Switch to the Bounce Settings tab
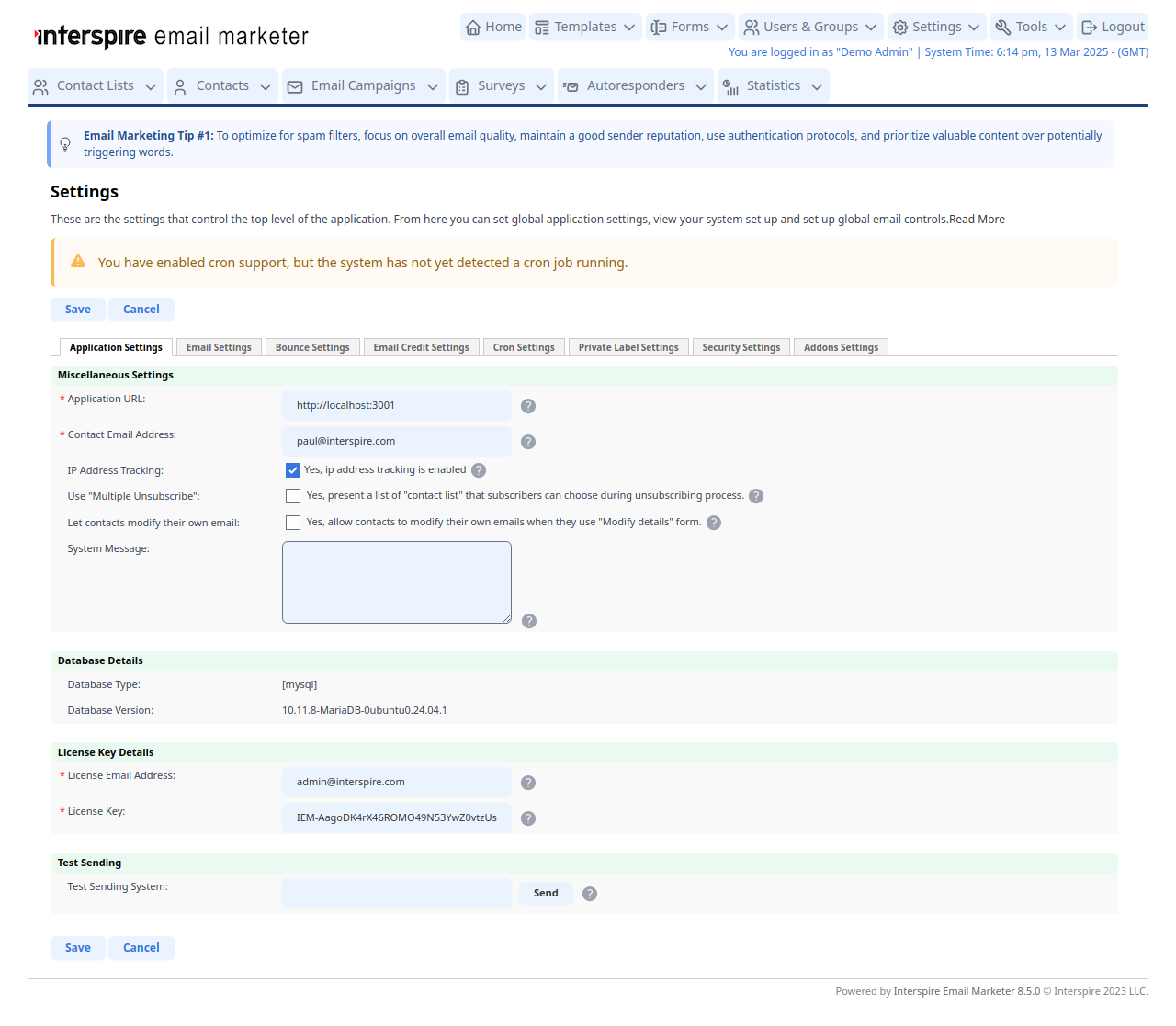1176x1026 pixels. [x=312, y=347]
